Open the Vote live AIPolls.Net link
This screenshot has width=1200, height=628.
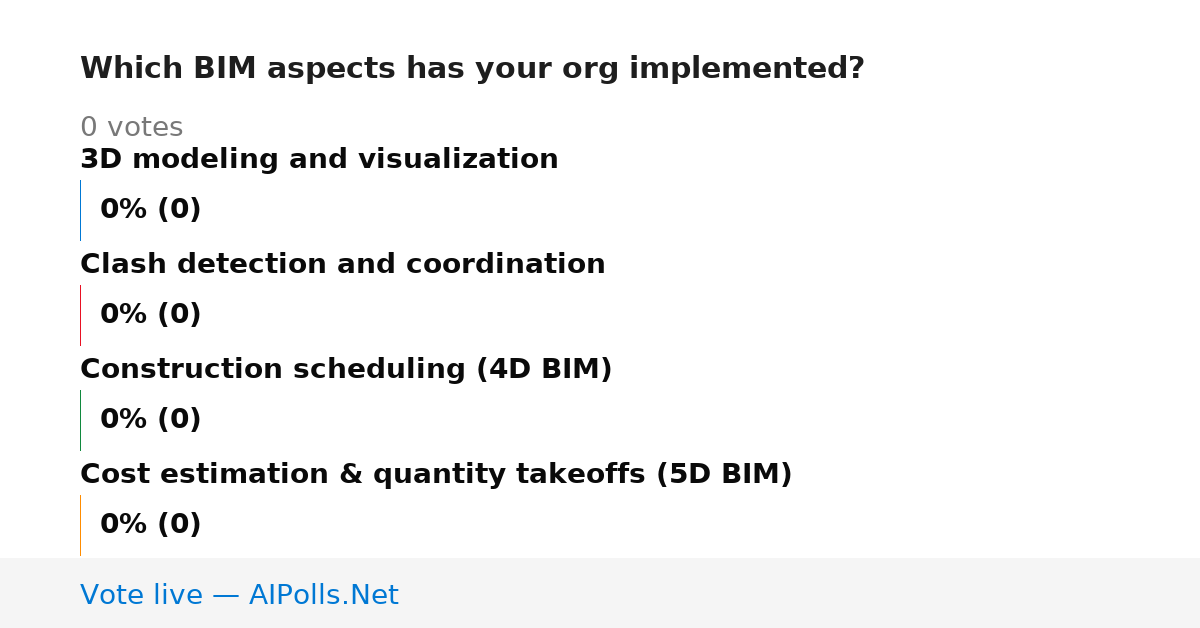click(x=239, y=595)
